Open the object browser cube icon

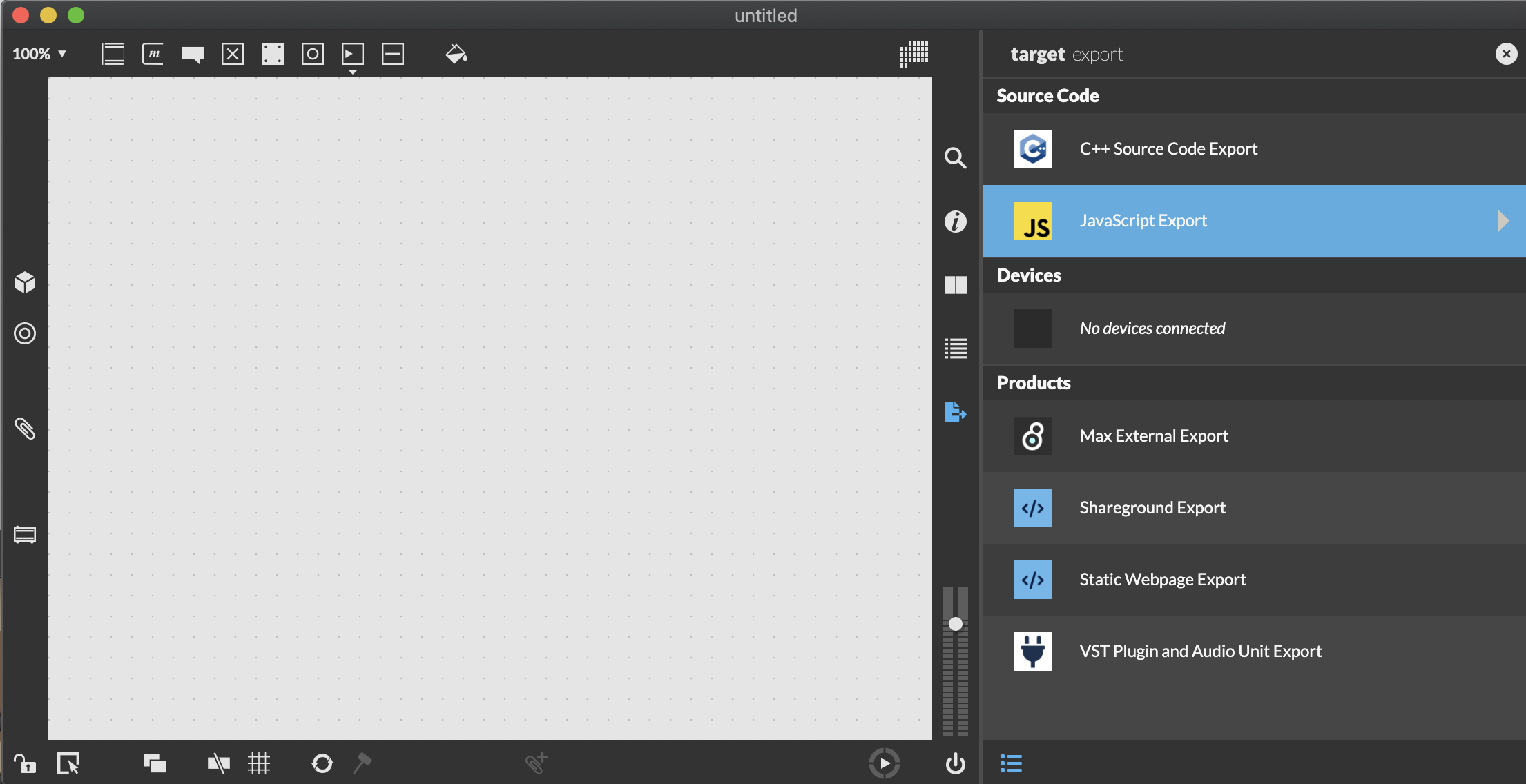(x=25, y=282)
